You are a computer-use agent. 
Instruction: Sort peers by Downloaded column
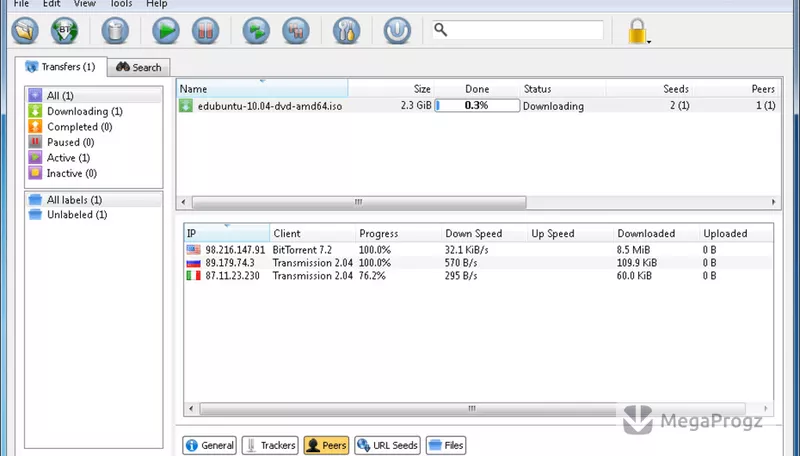pyautogui.click(x=657, y=233)
